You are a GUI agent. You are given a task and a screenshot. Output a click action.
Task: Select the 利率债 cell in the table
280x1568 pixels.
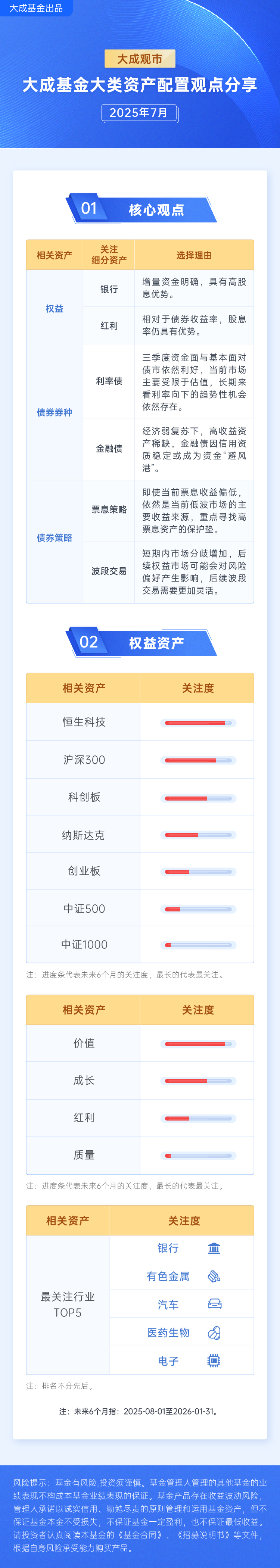pyautogui.click(x=109, y=382)
